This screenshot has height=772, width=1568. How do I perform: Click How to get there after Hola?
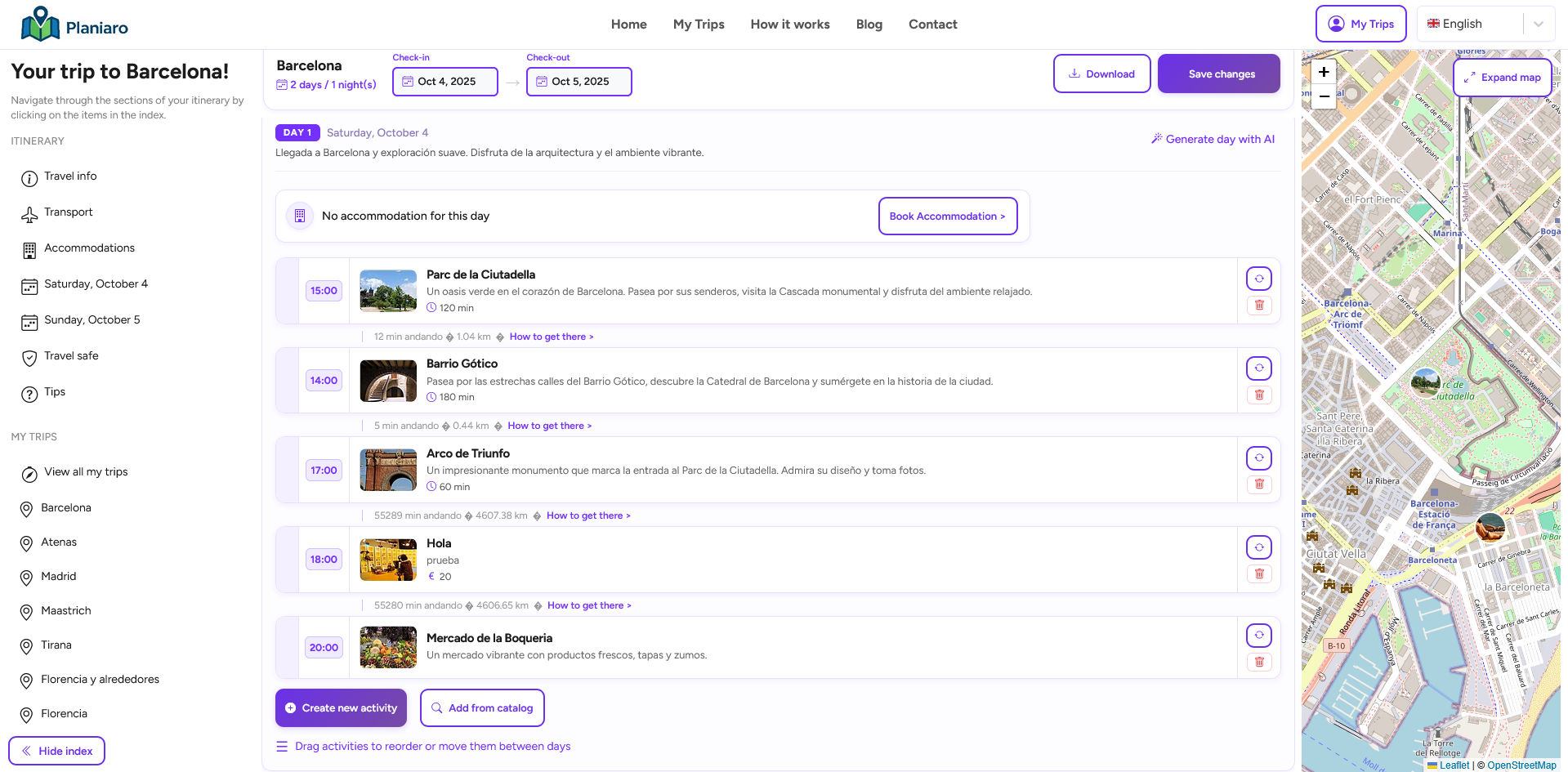(x=589, y=605)
